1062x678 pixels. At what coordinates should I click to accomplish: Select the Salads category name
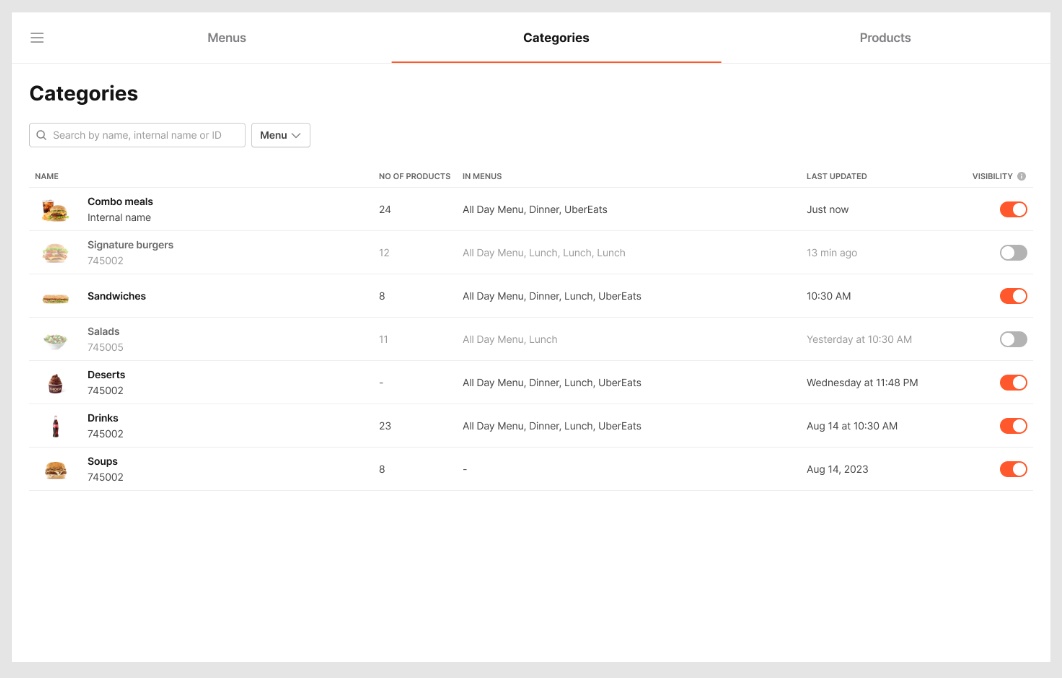point(103,332)
